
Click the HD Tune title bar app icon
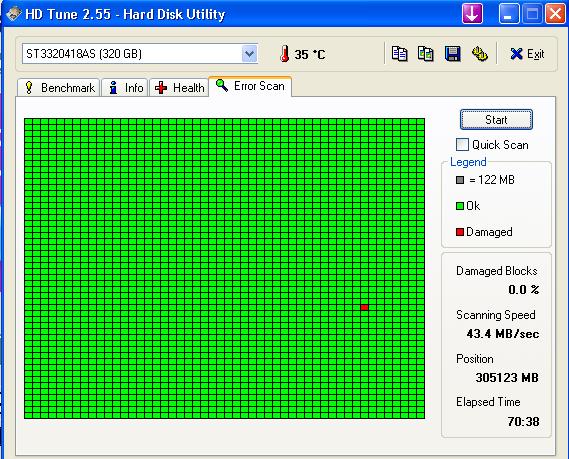(13, 14)
